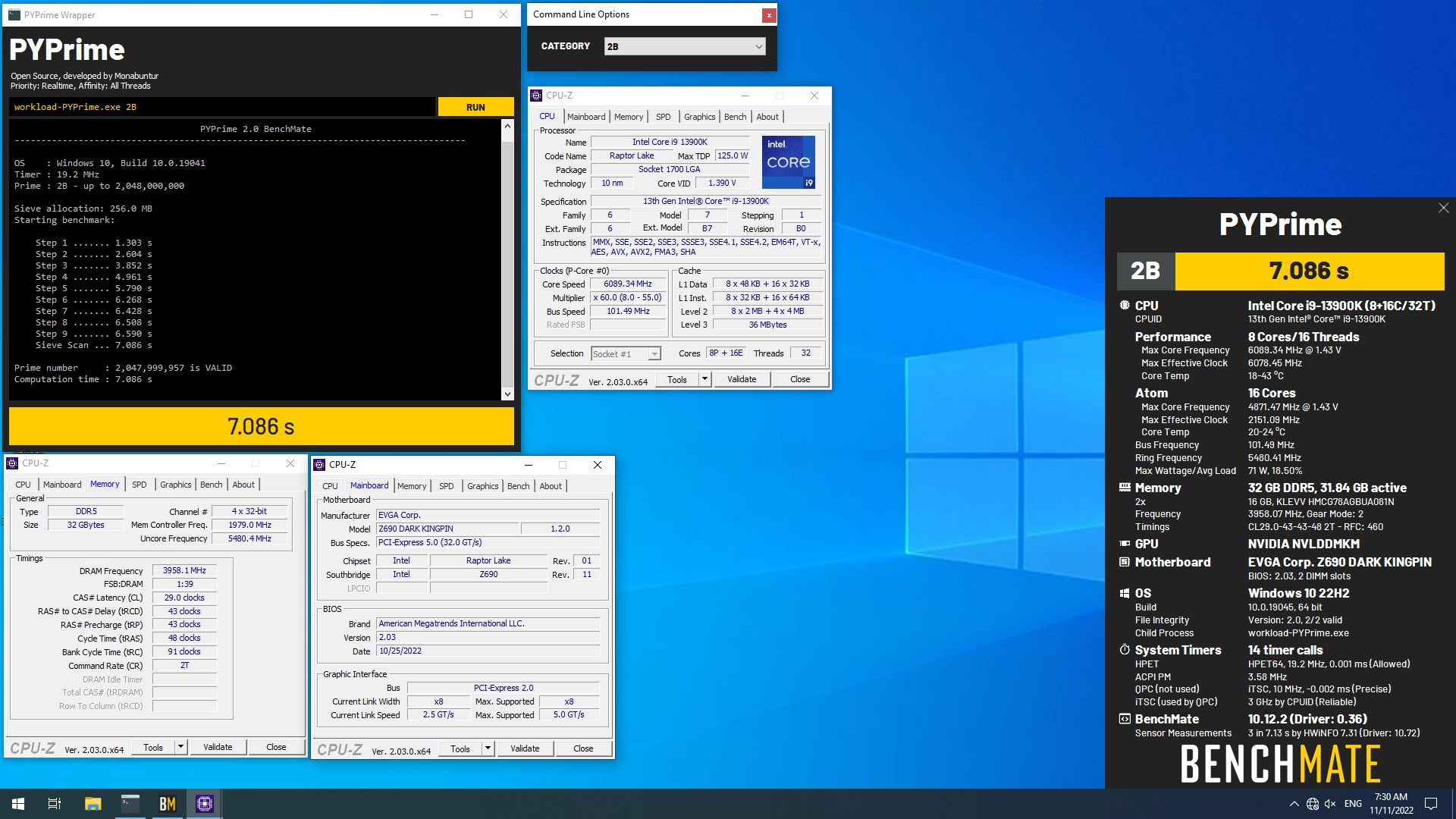Select CPU tab in Mainboard CPU-Z window

point(330,486)
